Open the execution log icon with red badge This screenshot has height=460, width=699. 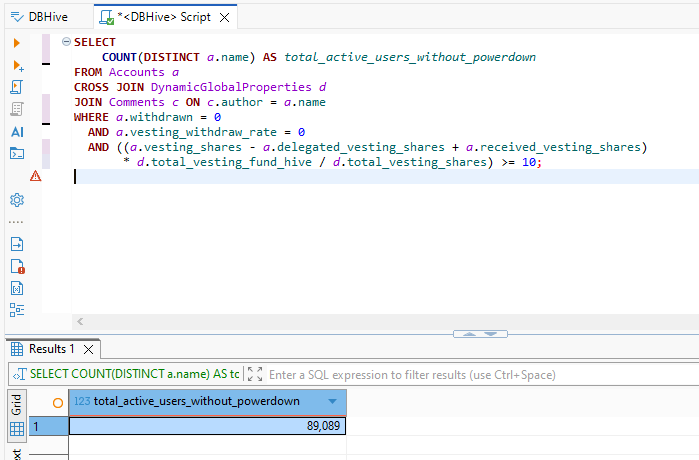[17, 266]
